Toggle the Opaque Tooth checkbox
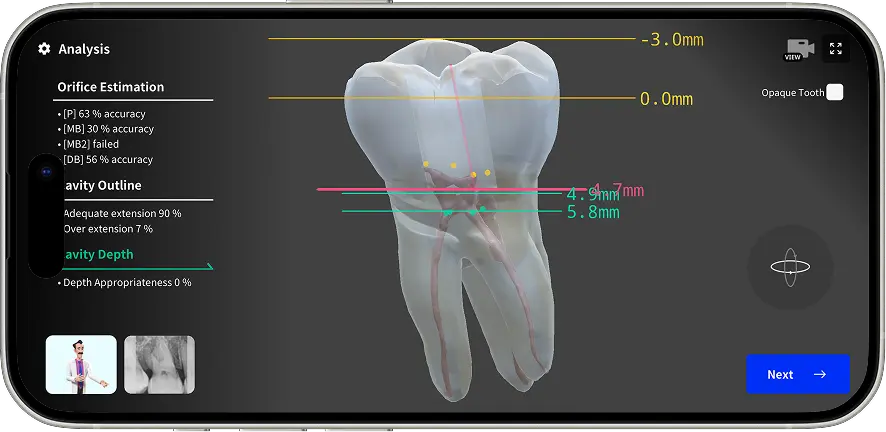 click(x=835, y=93)
